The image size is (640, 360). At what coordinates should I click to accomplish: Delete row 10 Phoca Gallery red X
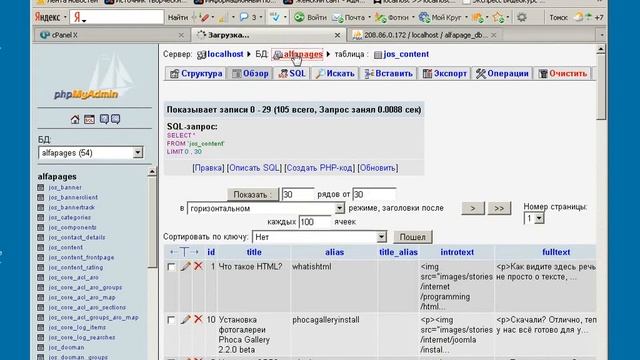point(198,319)
